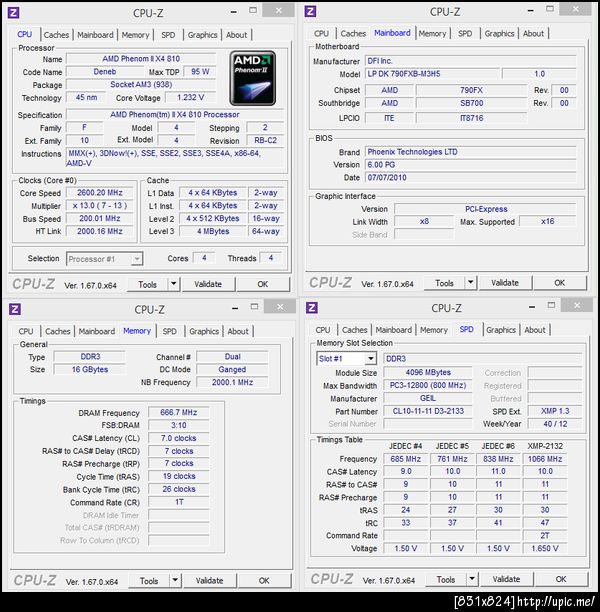This screenshot has height=612, width=600.
Task: Click the Command Rate value 1T
Action: pyautogui.click(x=178, y=502)
